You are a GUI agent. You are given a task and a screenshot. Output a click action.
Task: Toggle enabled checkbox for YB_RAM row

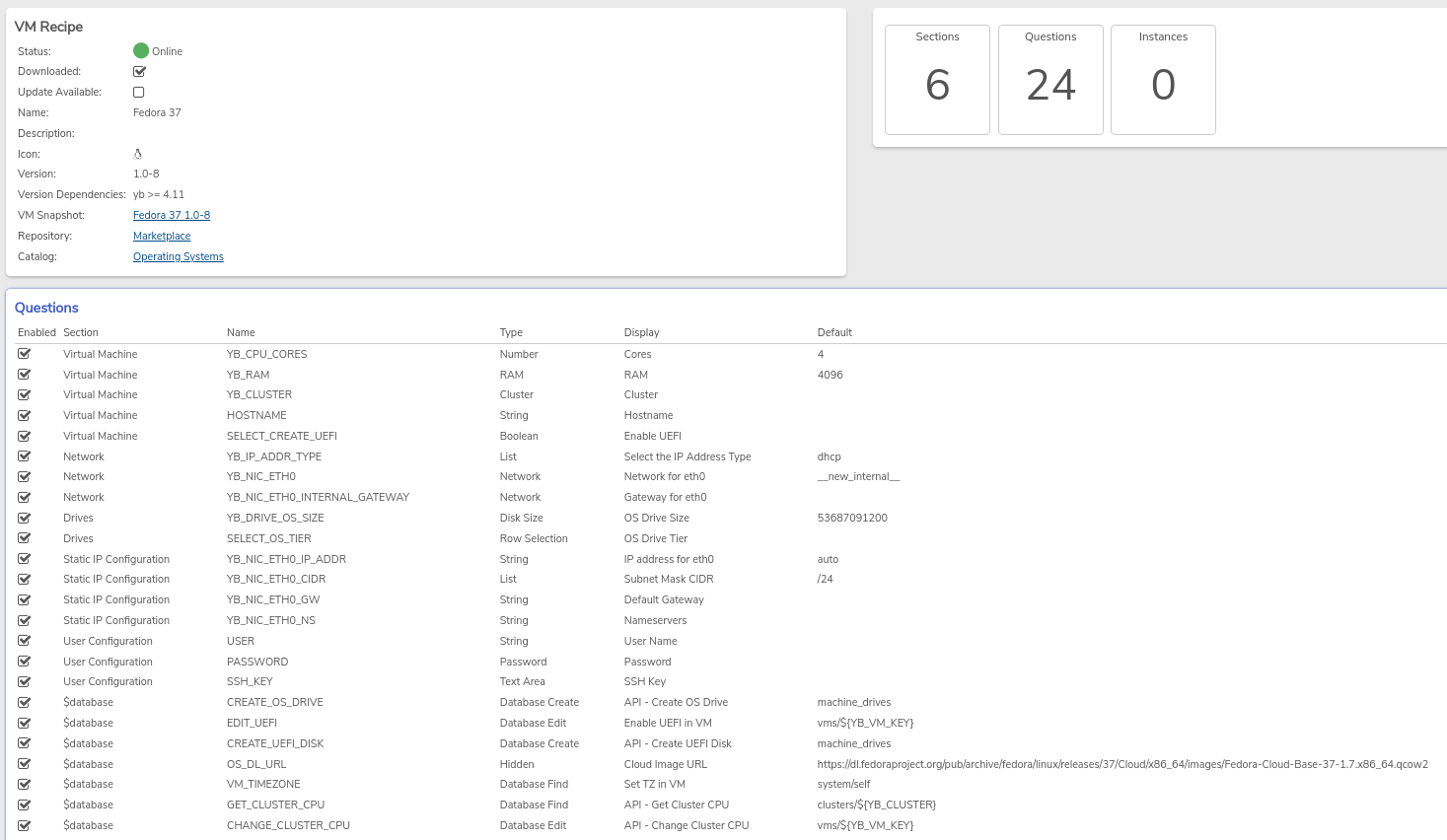coord(25,374)
